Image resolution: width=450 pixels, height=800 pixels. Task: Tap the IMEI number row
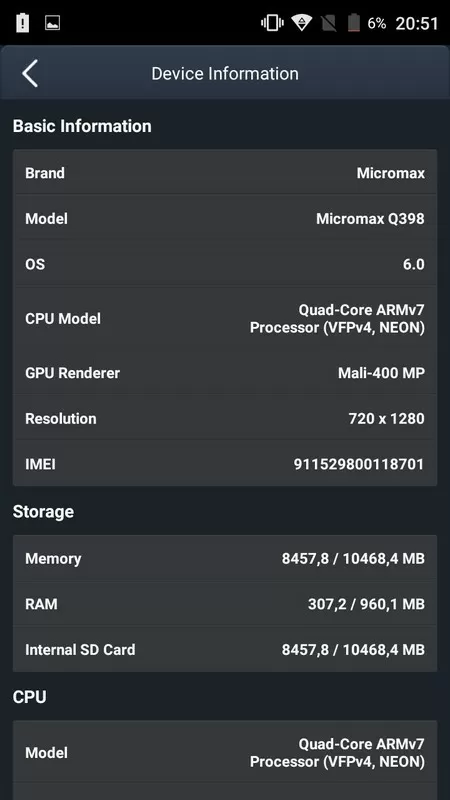click(225, 464)
